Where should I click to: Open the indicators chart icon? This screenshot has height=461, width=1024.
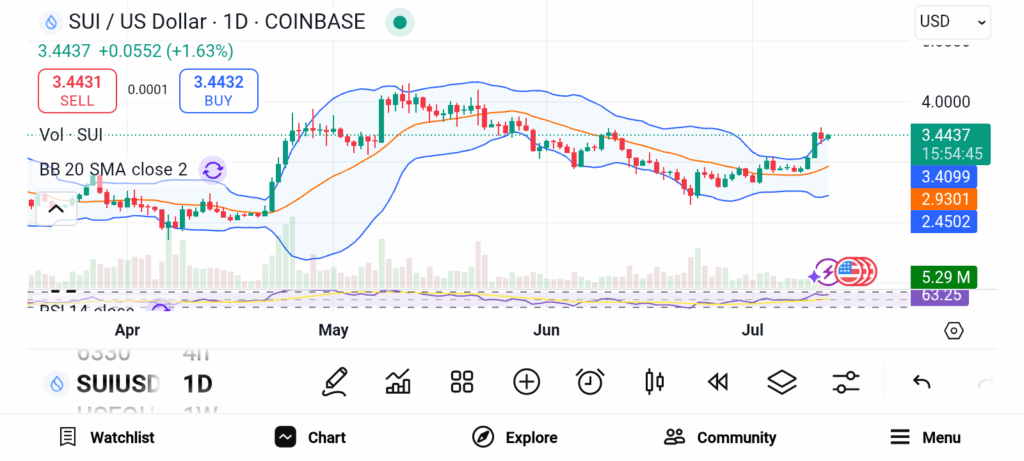pos(398,382)
